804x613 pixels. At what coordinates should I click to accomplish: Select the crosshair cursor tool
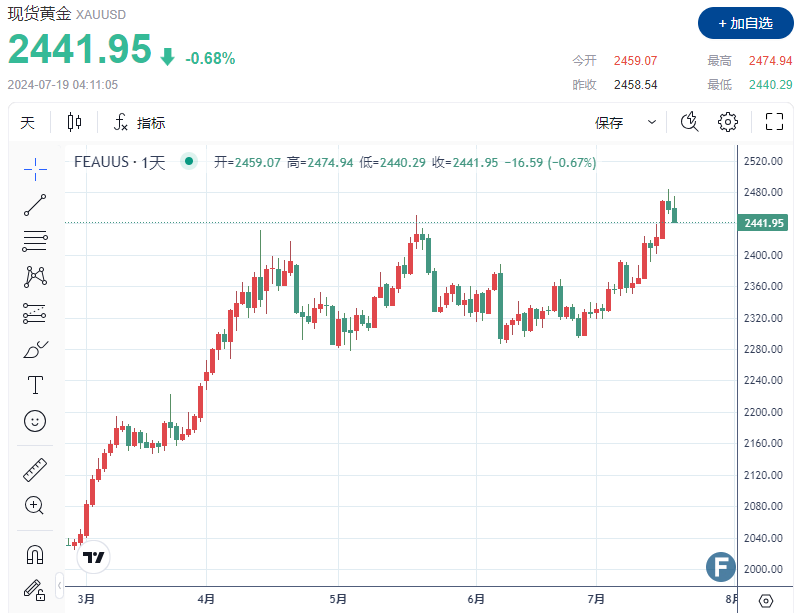[x=35, y=168]
